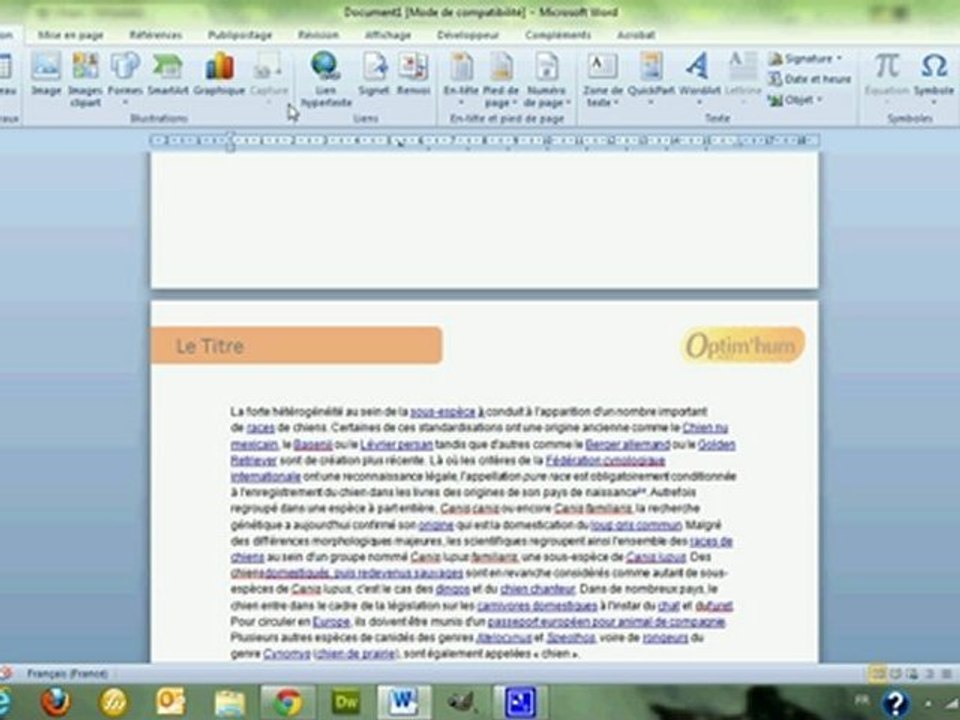Click the Basenji link
960x720 pixels.
coord(312,444)
